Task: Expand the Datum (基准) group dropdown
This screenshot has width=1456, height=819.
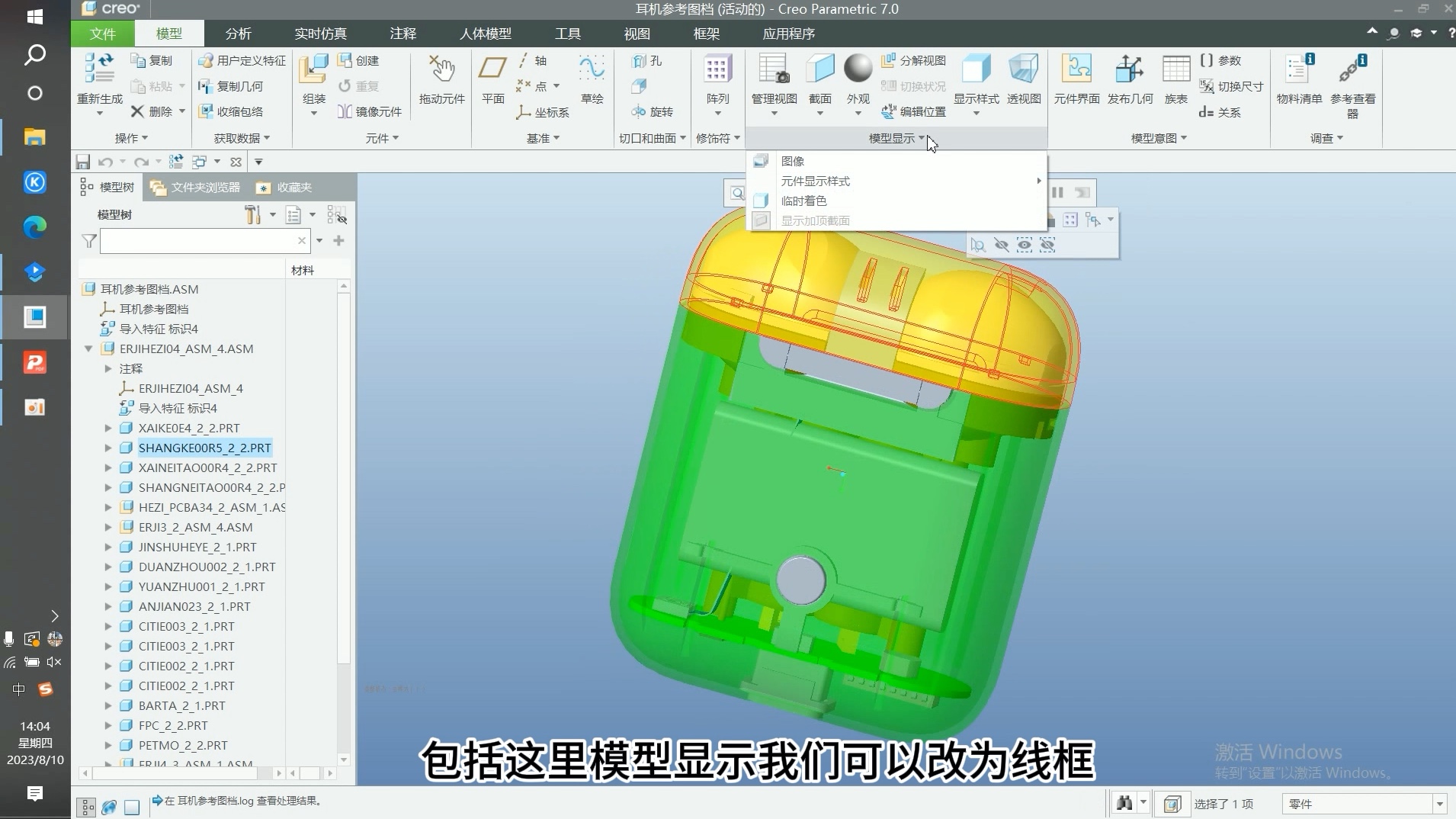Action: (x=543, y=138)
